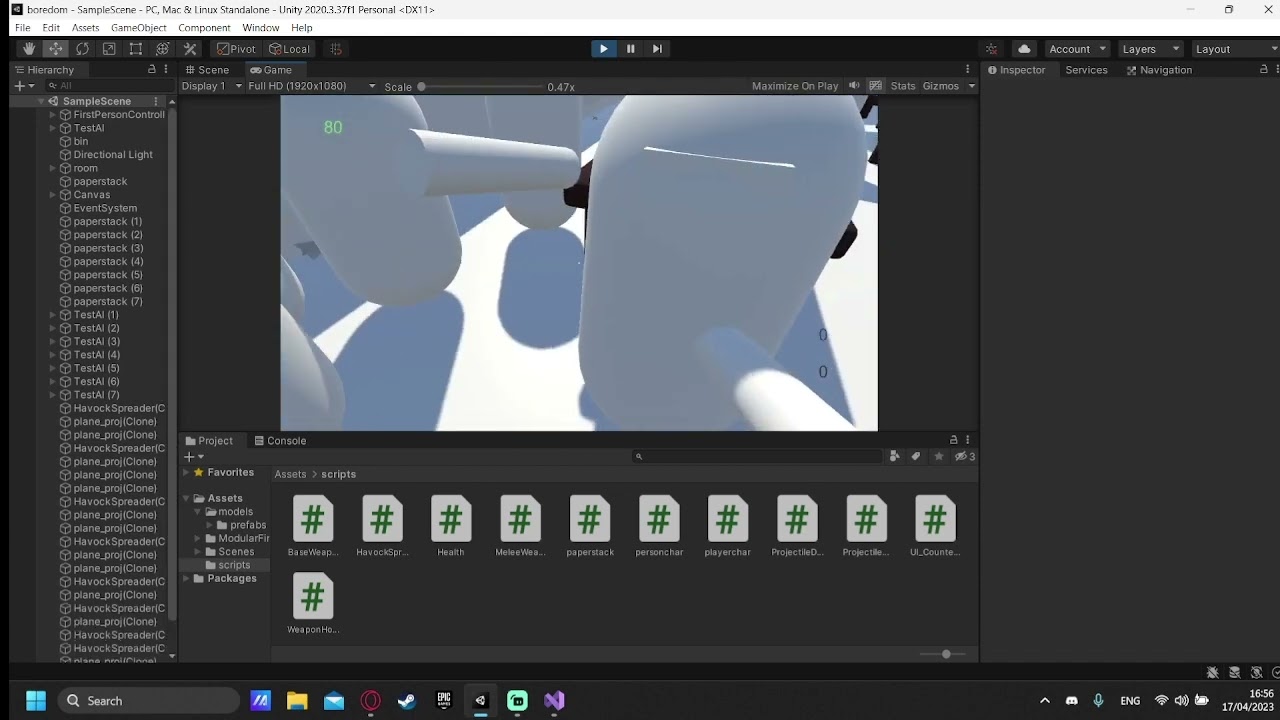Click the Pause button
Image resolution: width=1280 pixels, height=720 pixels.
tap(630, 49)
